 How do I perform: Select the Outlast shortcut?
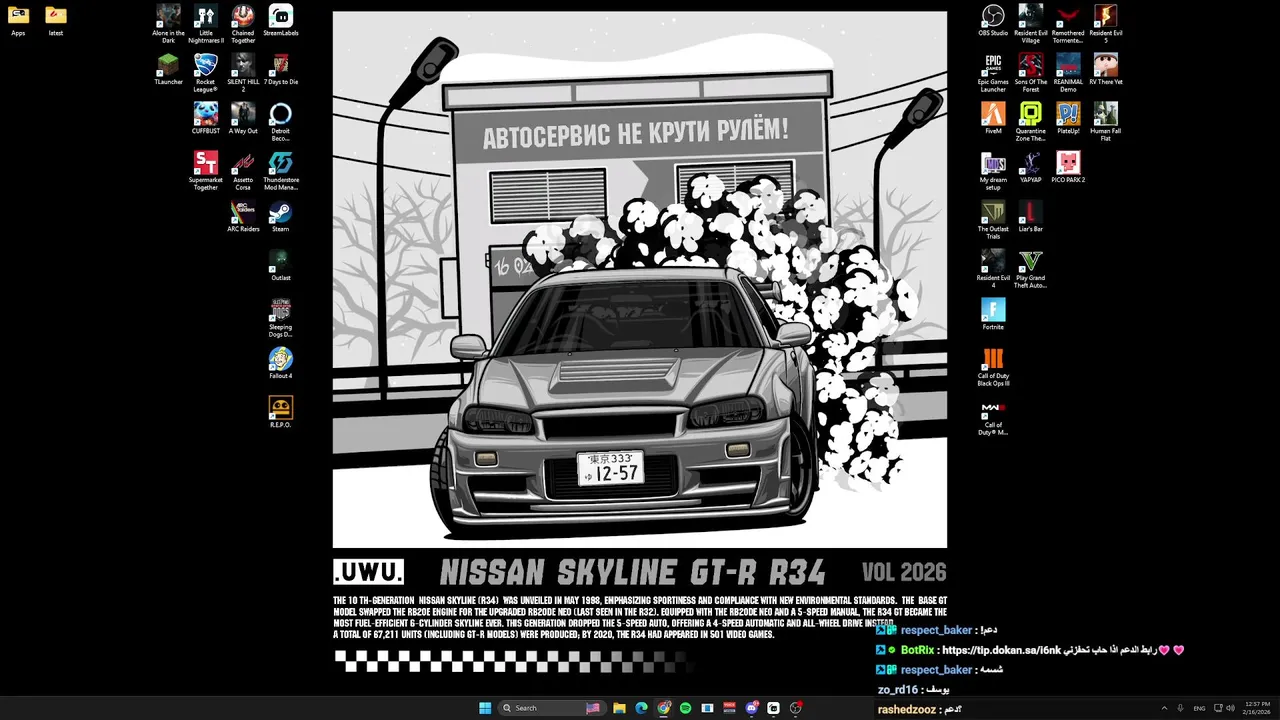pyautogui.click(x=281, y=265)
